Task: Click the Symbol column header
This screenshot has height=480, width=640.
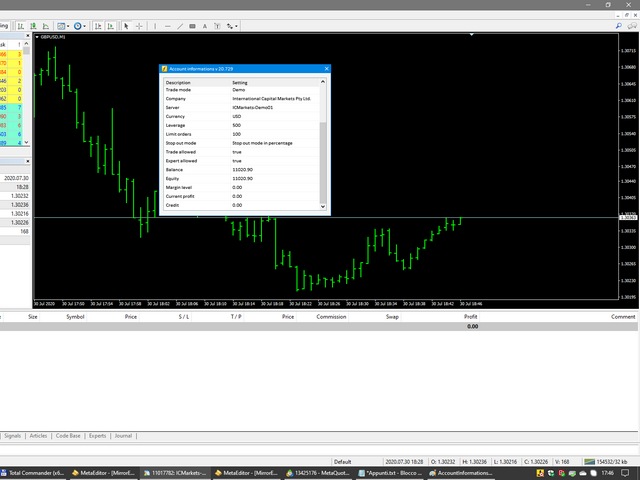Action: tap(75, 316)
